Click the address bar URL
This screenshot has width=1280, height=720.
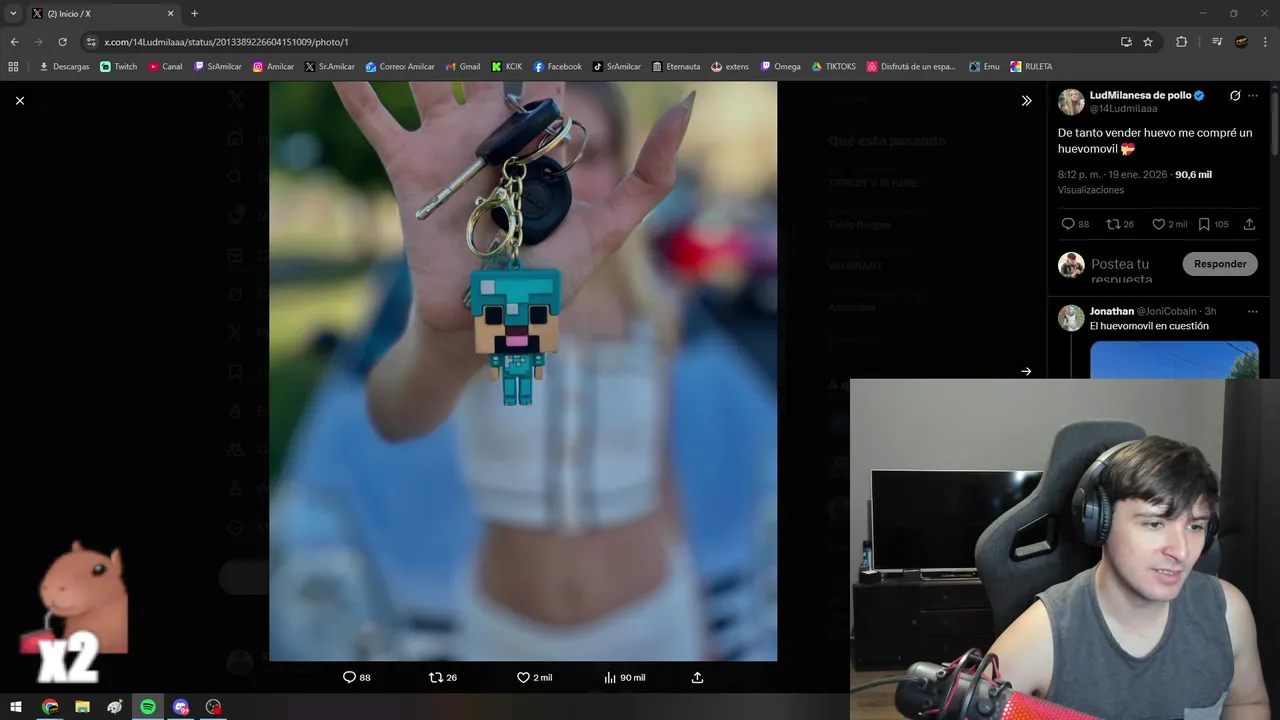pyautogui.click(x=226, y=42)
